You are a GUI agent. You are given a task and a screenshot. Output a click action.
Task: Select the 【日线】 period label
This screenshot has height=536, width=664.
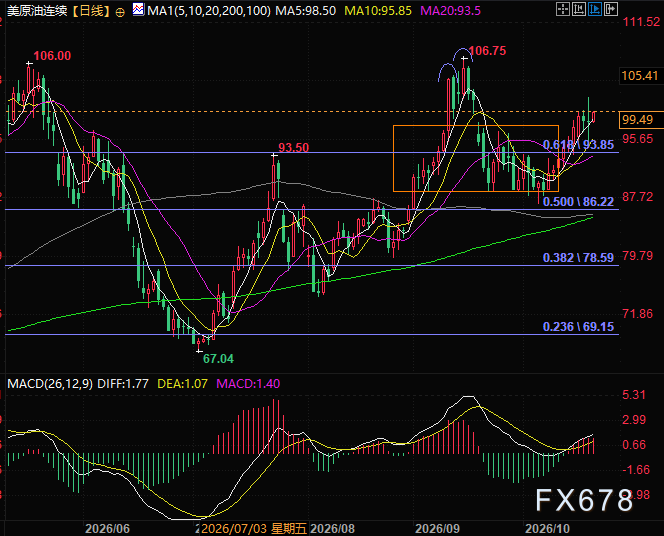pyautogui.click(x=91, y=11)
